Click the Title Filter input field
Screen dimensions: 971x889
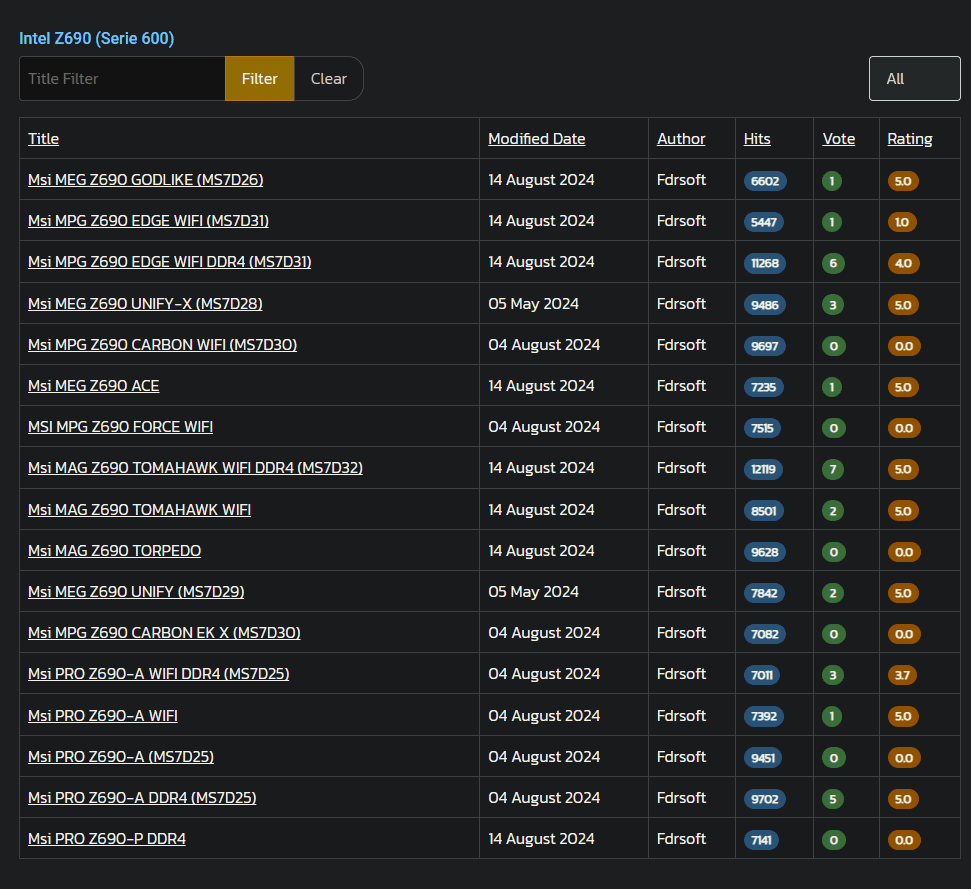[122, 79]
